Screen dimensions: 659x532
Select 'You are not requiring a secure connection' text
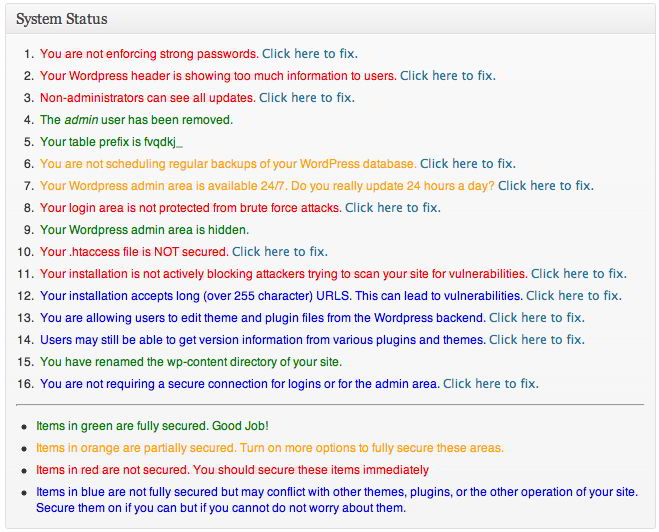240,384
